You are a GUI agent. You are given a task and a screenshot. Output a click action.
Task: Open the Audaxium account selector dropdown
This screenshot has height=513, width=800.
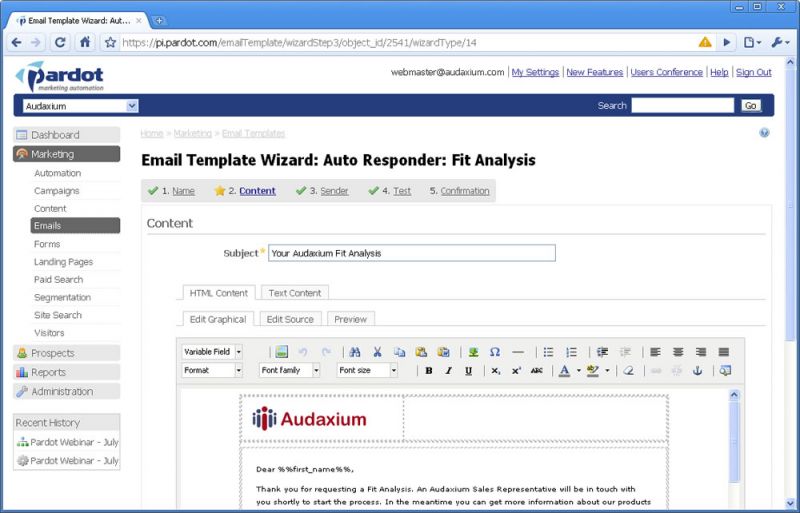[x=81, y=106]
